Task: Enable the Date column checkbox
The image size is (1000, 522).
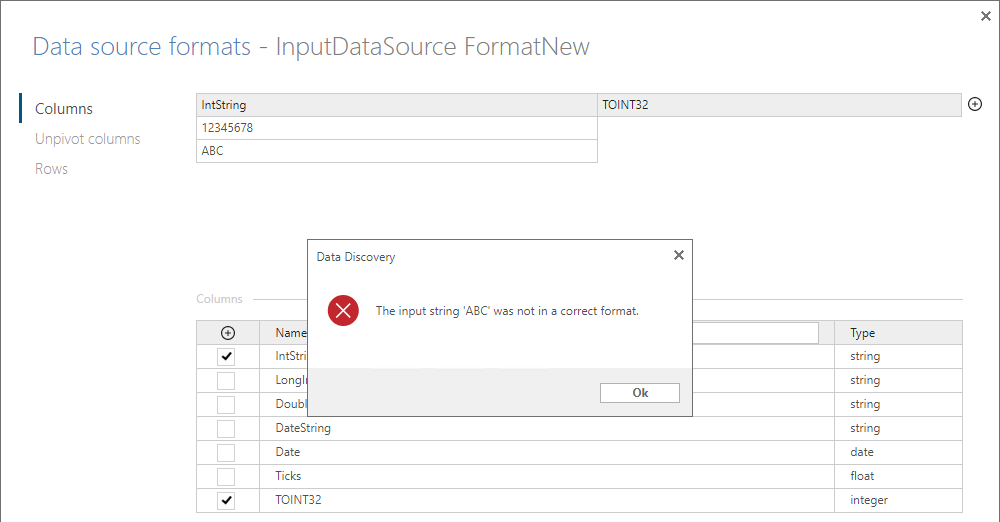Action: pyautogui.click(x=226, y=452)
